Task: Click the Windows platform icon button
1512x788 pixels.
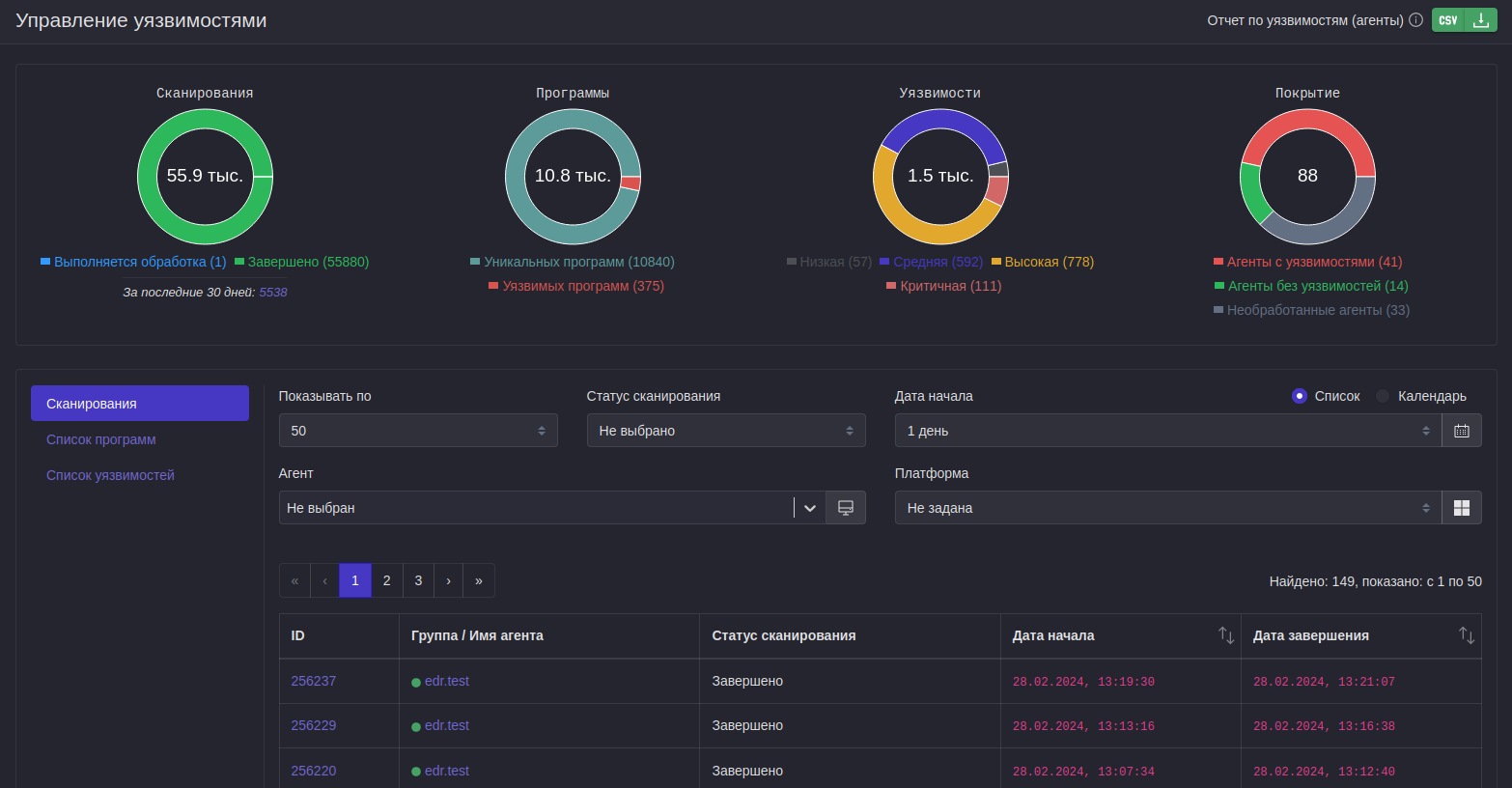Action: 1461,508
